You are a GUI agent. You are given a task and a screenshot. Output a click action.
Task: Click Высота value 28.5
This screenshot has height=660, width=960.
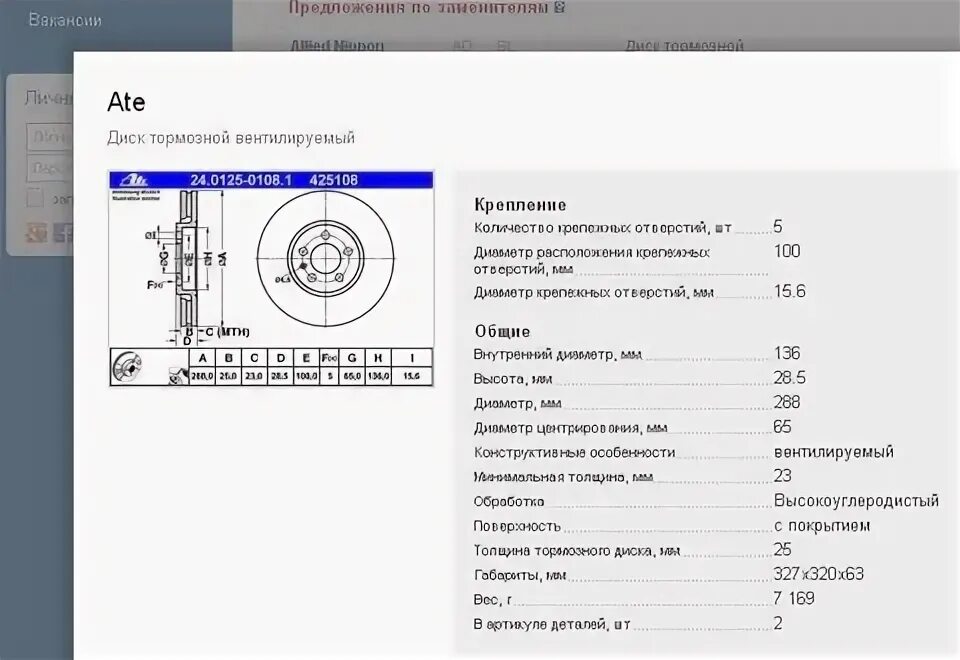(x=790, y=378)
